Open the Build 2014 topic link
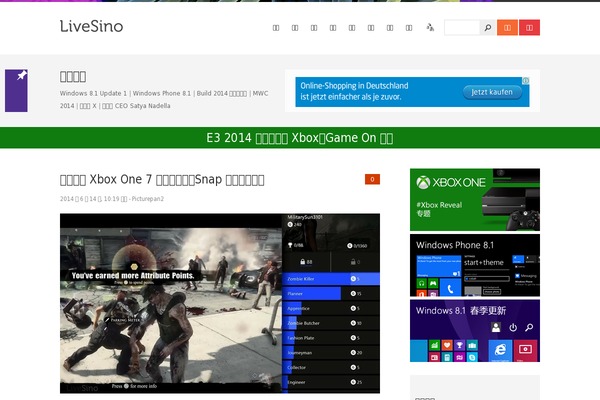 [222, 93]
